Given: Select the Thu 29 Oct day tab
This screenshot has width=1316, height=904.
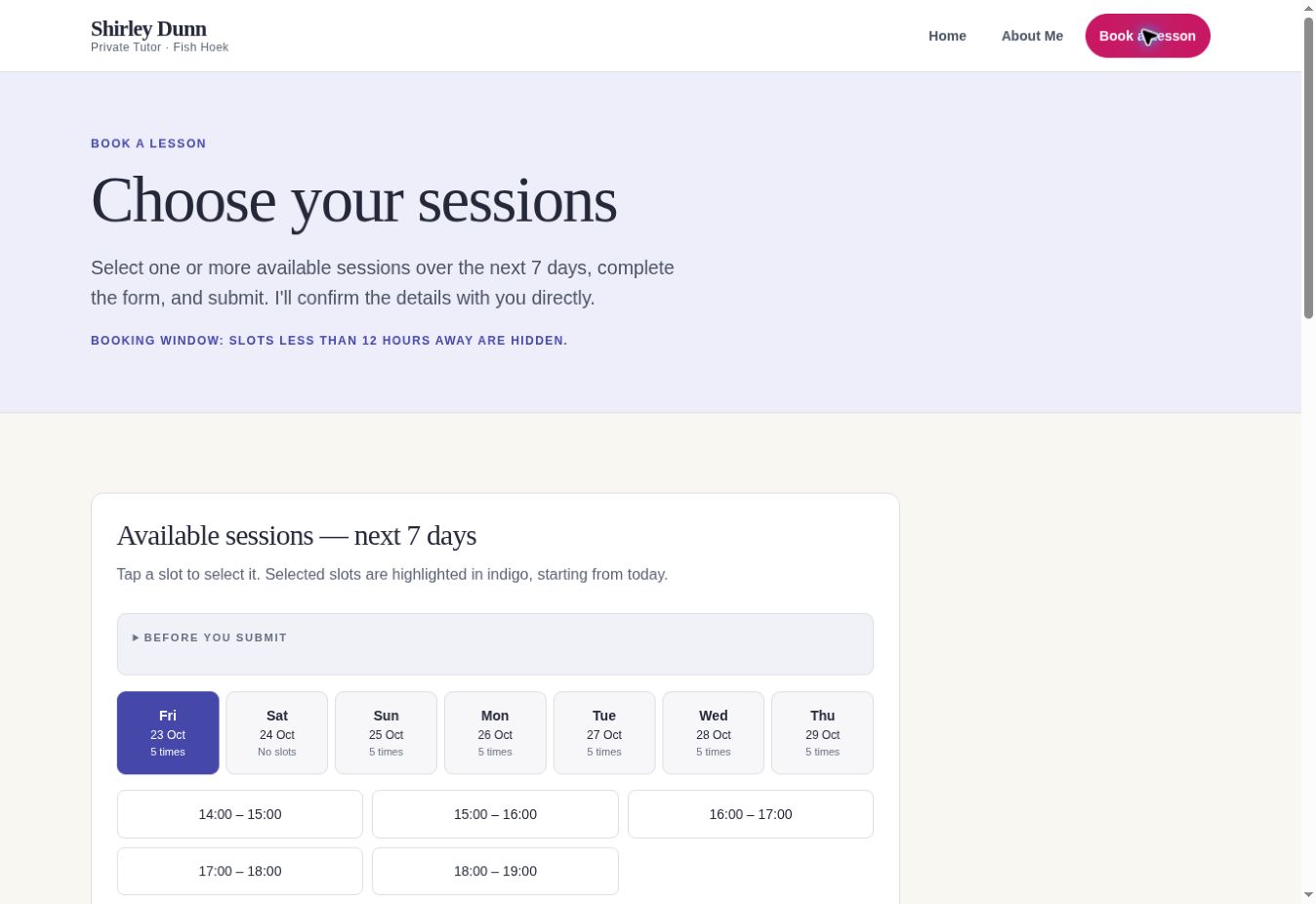Looking at the screenshot, I should coord(822,733).
